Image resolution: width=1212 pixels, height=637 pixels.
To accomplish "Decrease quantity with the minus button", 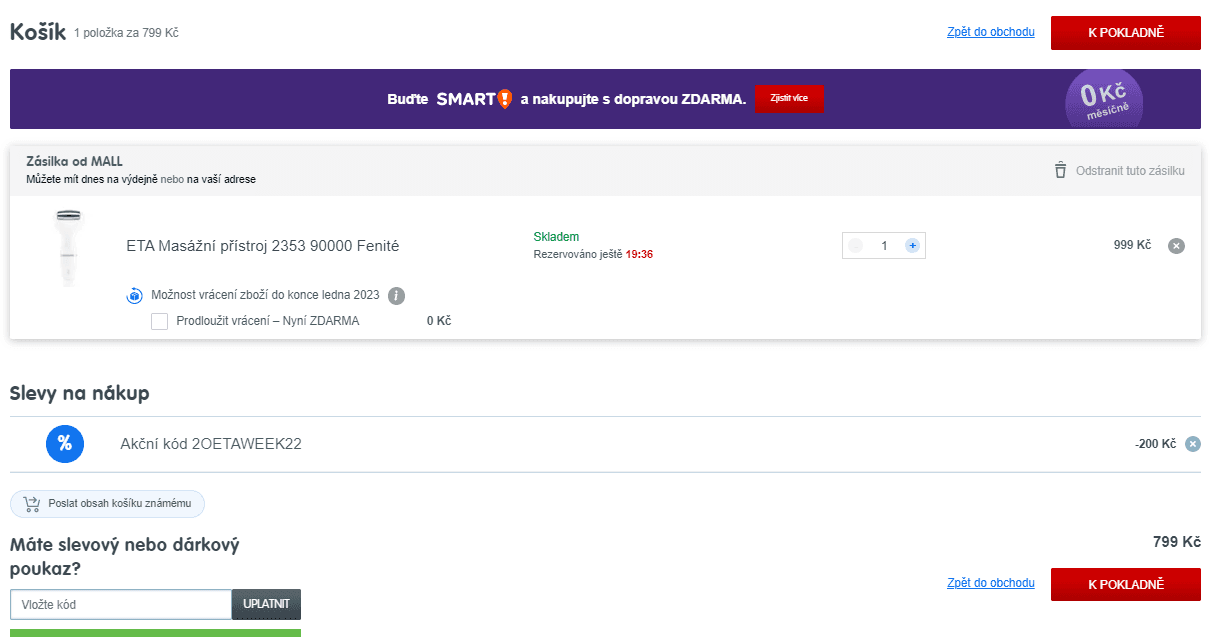I will click(855, 245).
